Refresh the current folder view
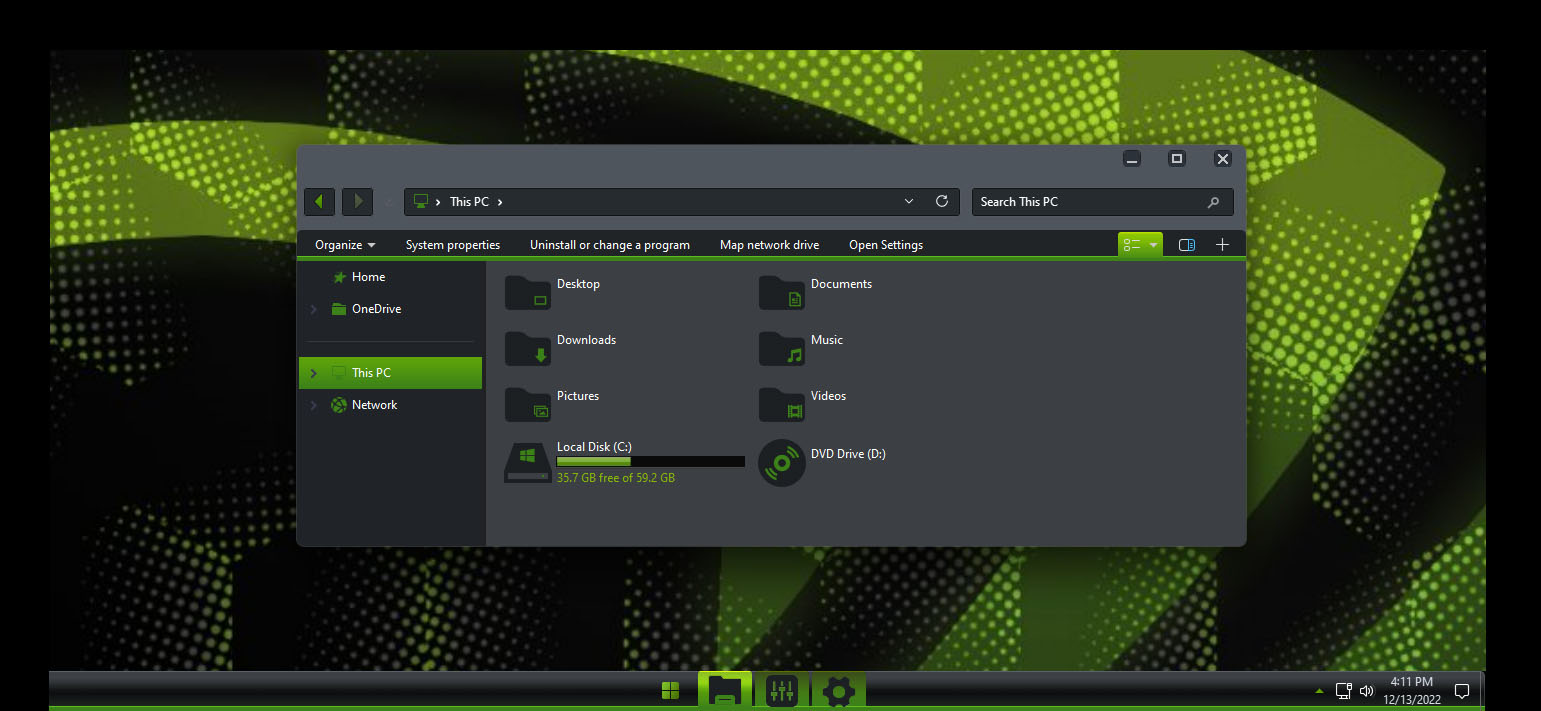1541x711 pixels. click(941, 201)
